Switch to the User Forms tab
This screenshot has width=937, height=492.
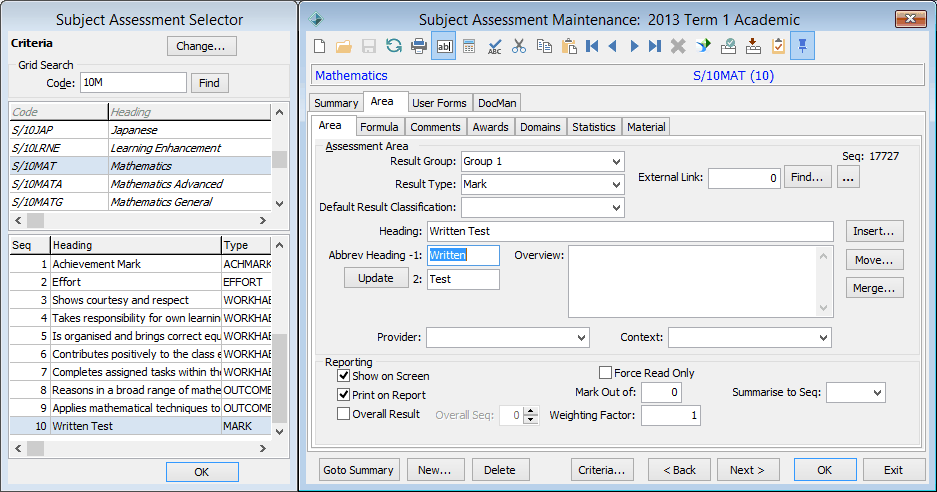click(x=439, y=103)
